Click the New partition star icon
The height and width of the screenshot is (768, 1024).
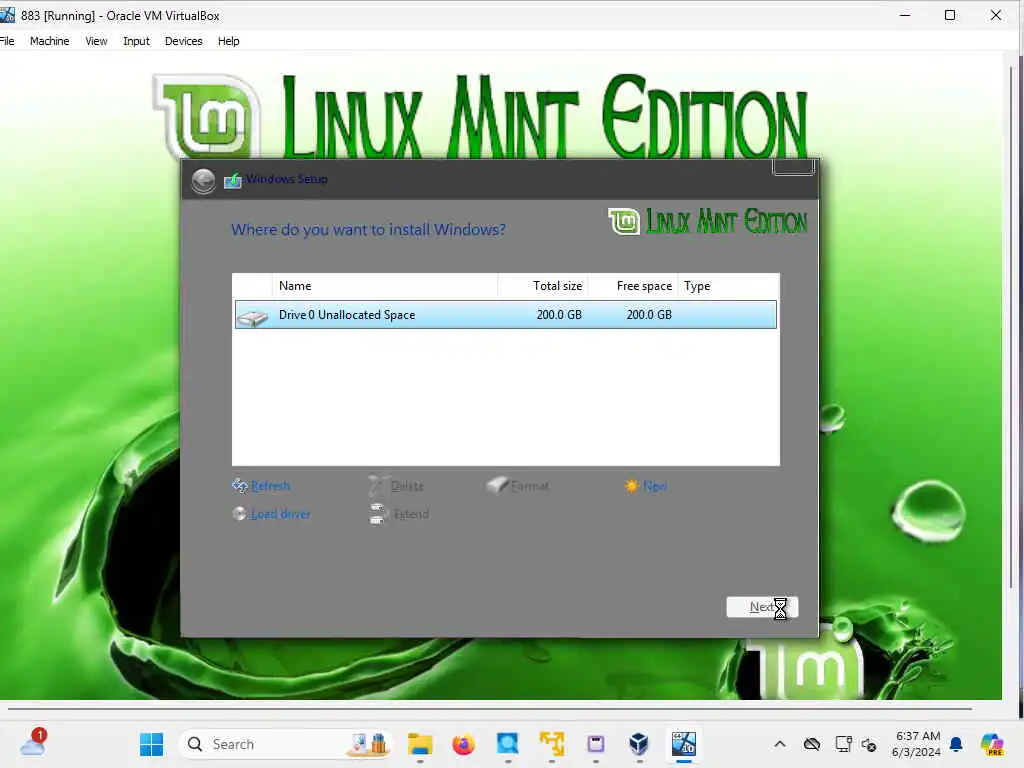pos(631,486)
